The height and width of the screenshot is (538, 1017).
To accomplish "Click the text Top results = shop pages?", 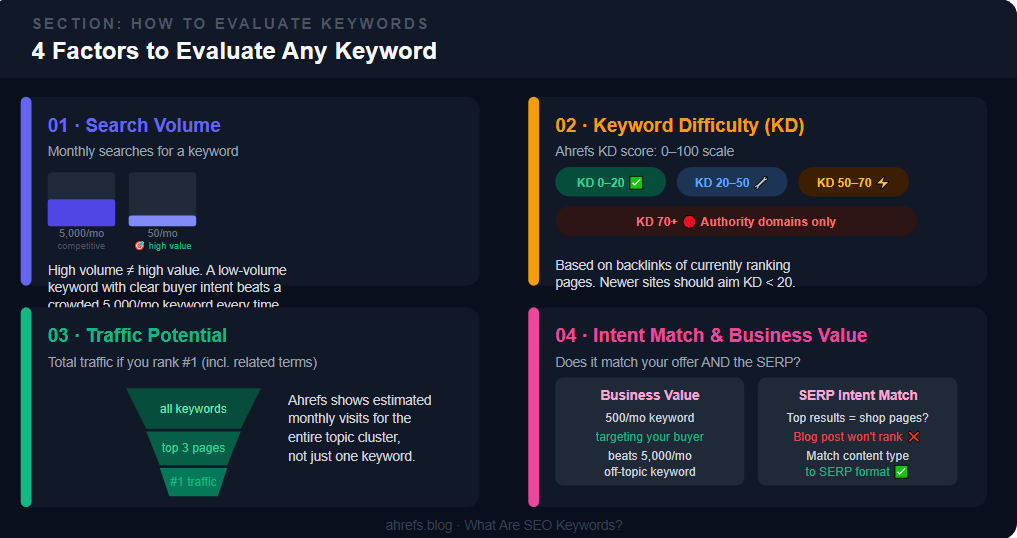I will click(857, 418).
